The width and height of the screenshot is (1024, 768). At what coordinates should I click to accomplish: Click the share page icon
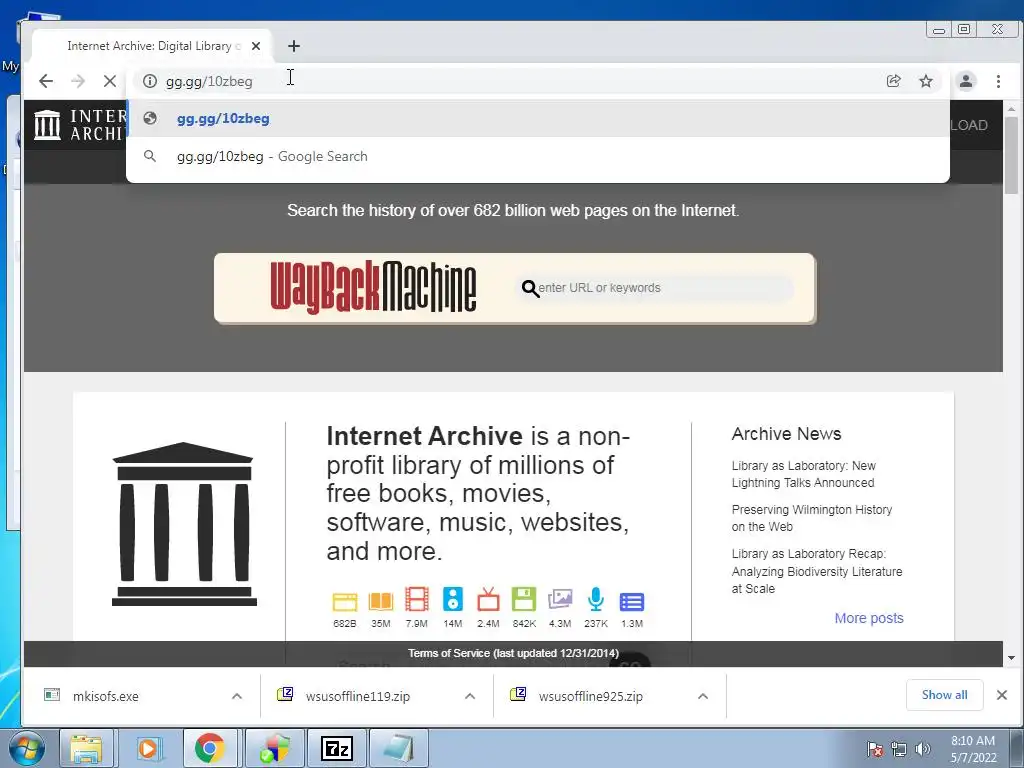click(x=893, y=81)
